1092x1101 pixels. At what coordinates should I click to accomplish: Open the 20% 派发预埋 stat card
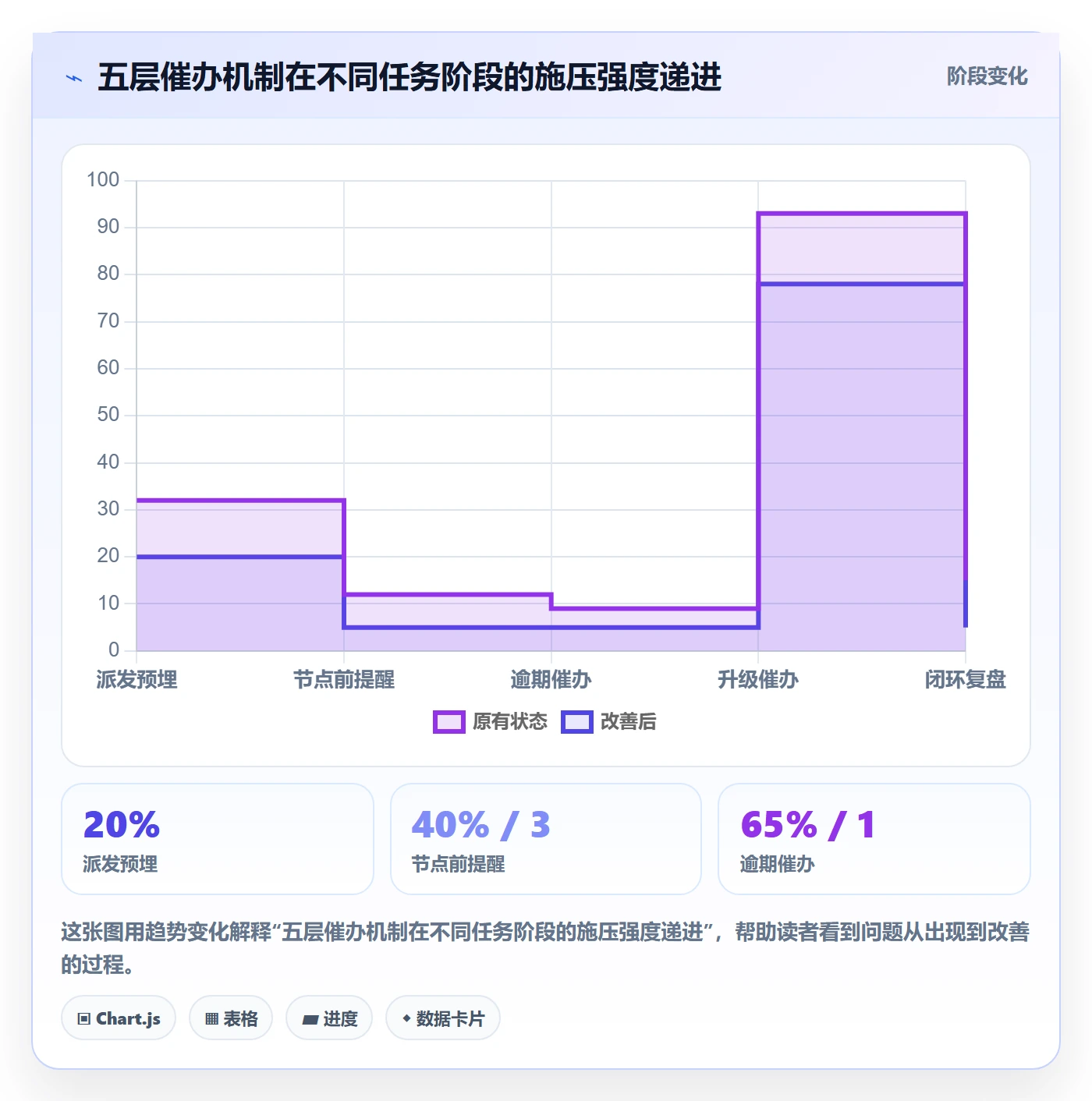[x=218, y=839]
